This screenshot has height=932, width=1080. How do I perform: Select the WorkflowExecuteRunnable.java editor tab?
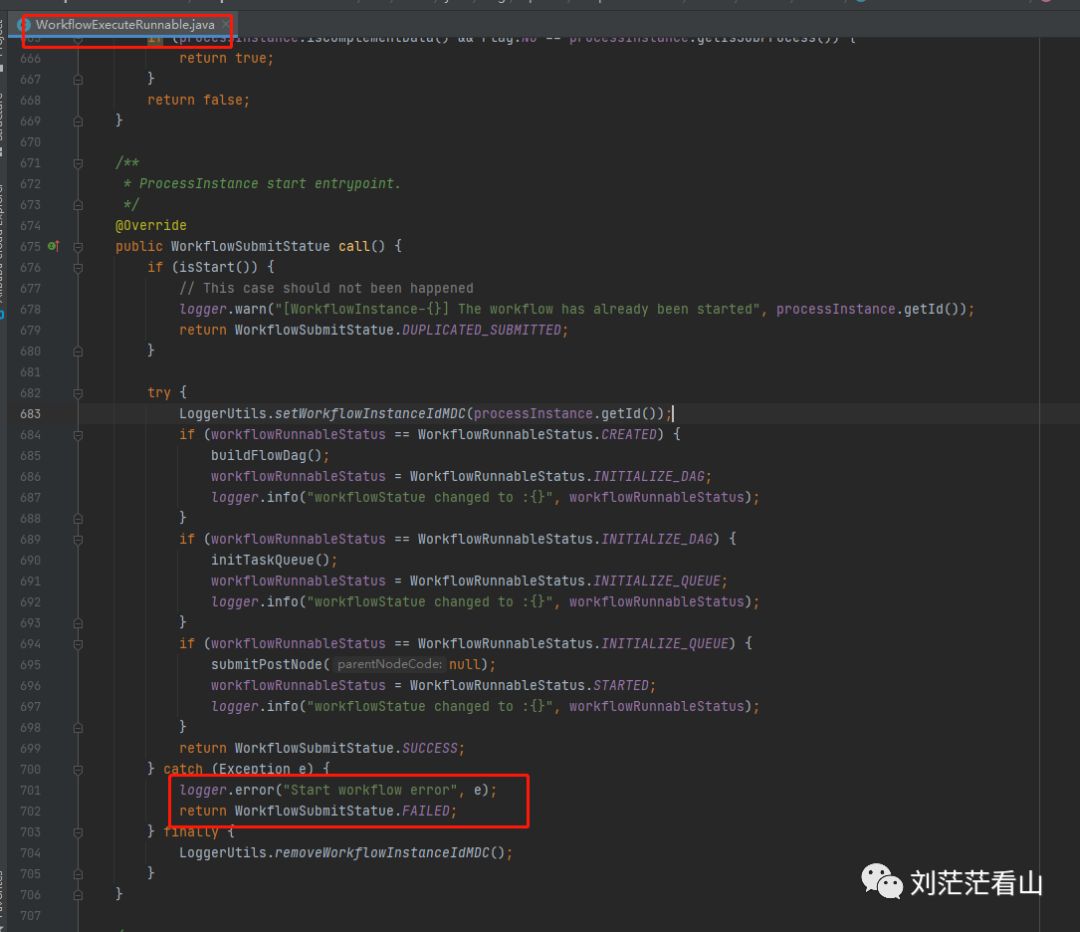(124, 25)
